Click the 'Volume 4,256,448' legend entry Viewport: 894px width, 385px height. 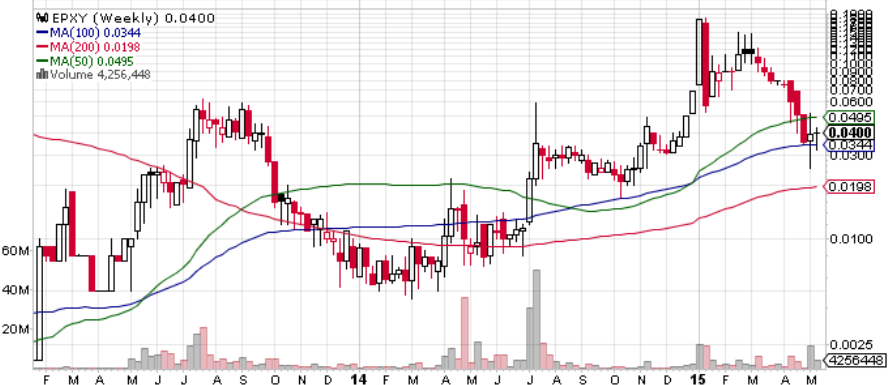pyautogui.click(x=101, y=74)
